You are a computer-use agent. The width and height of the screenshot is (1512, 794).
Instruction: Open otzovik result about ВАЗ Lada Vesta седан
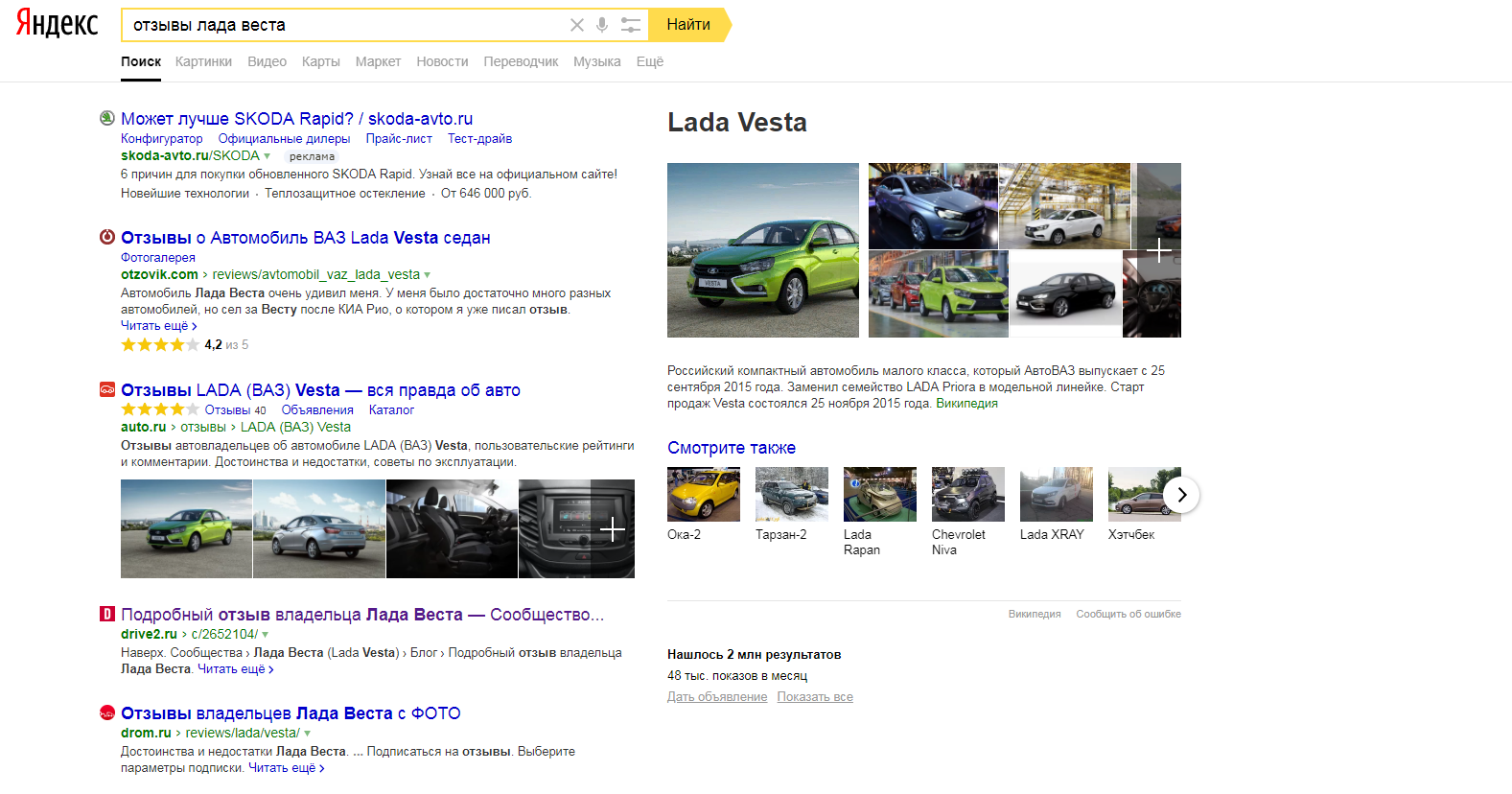305,237
